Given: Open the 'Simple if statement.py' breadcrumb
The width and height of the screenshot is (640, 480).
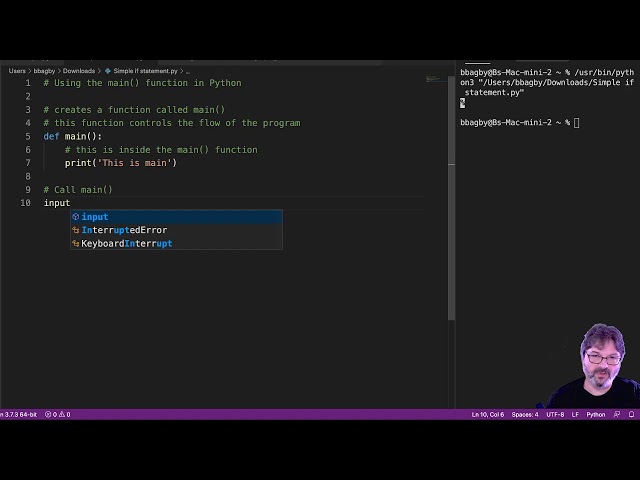Looking at the screenshot, I should point(145,71).
